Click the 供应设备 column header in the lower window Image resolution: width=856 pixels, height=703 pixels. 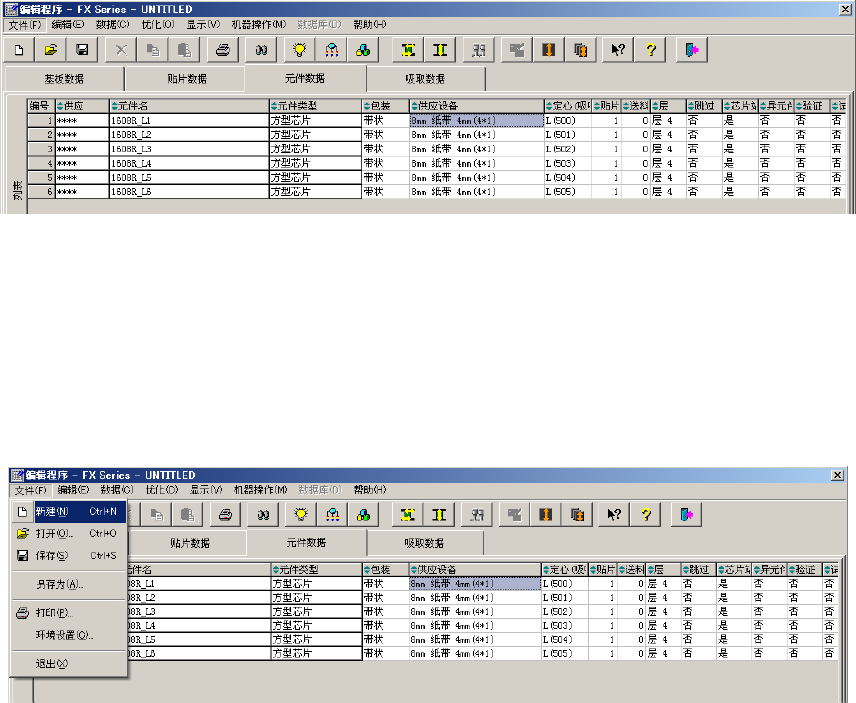point(475,570)
